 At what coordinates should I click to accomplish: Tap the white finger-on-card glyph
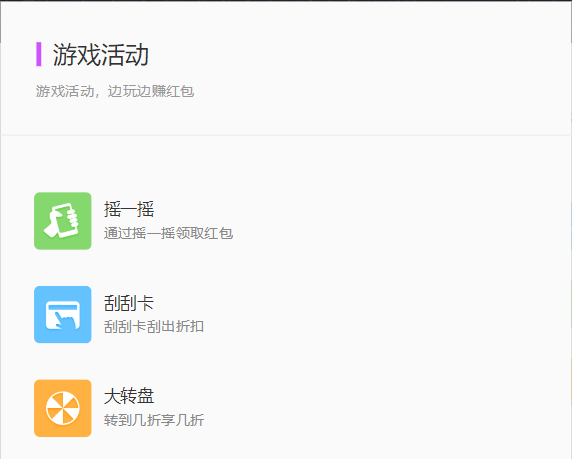pyautogui.click(x=63, y=315)
